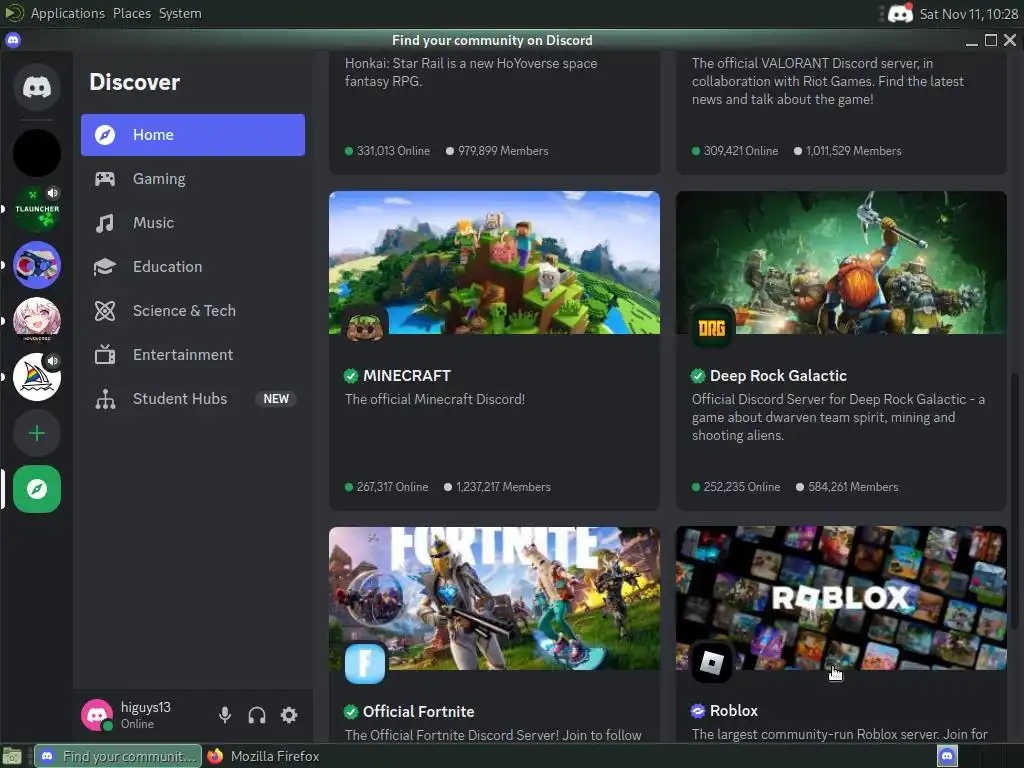Open the Places menu
The height and width of the screenshot is (768, 1024).
tap(131, 13)
